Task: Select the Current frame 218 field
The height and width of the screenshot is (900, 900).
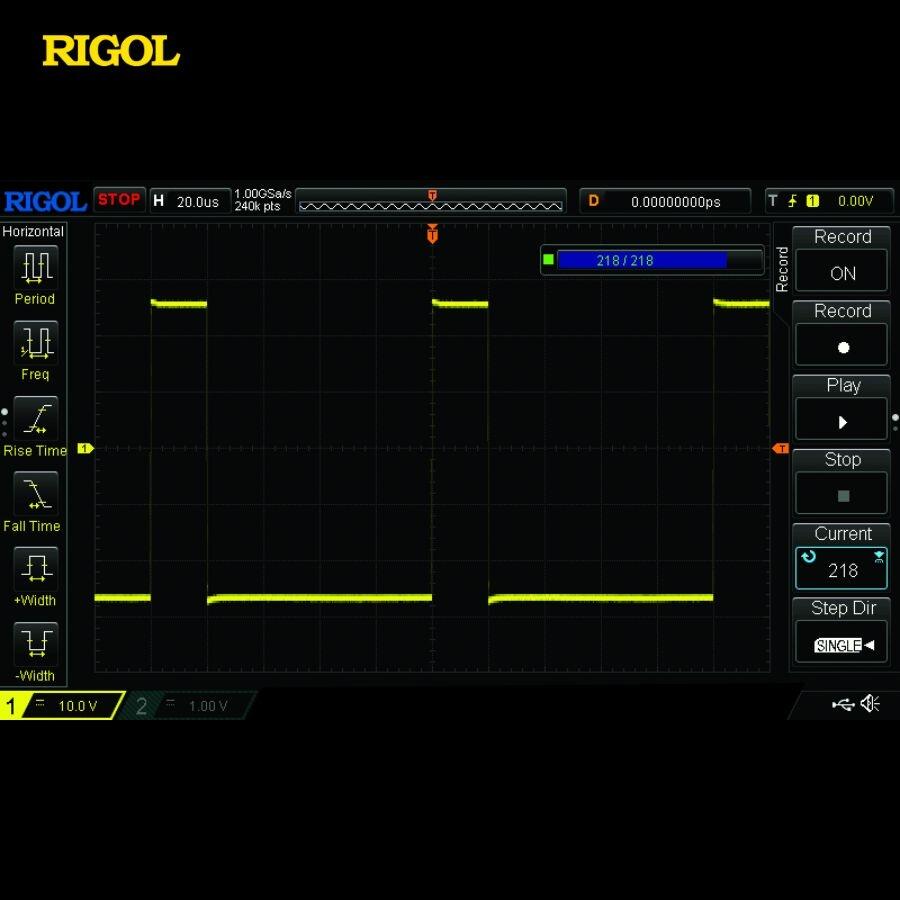Action: pyautogui.click(x=841, y=569)
